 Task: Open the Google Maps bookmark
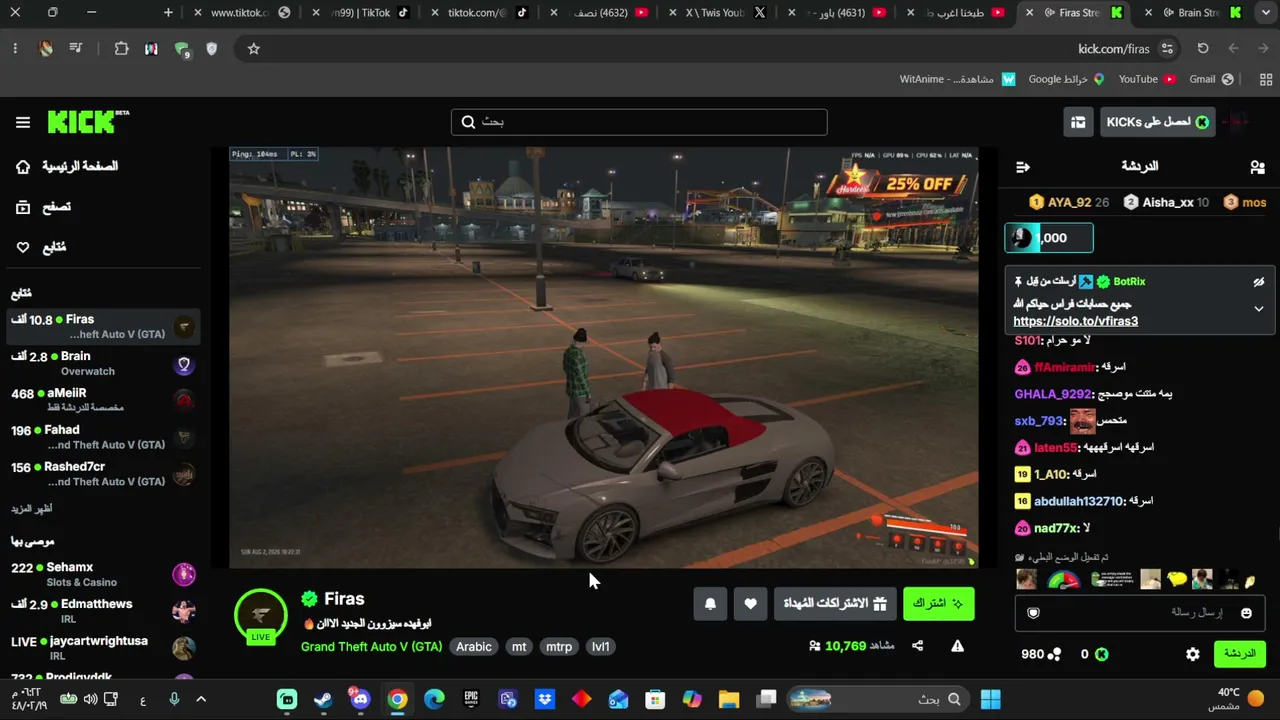[1066, 79]
